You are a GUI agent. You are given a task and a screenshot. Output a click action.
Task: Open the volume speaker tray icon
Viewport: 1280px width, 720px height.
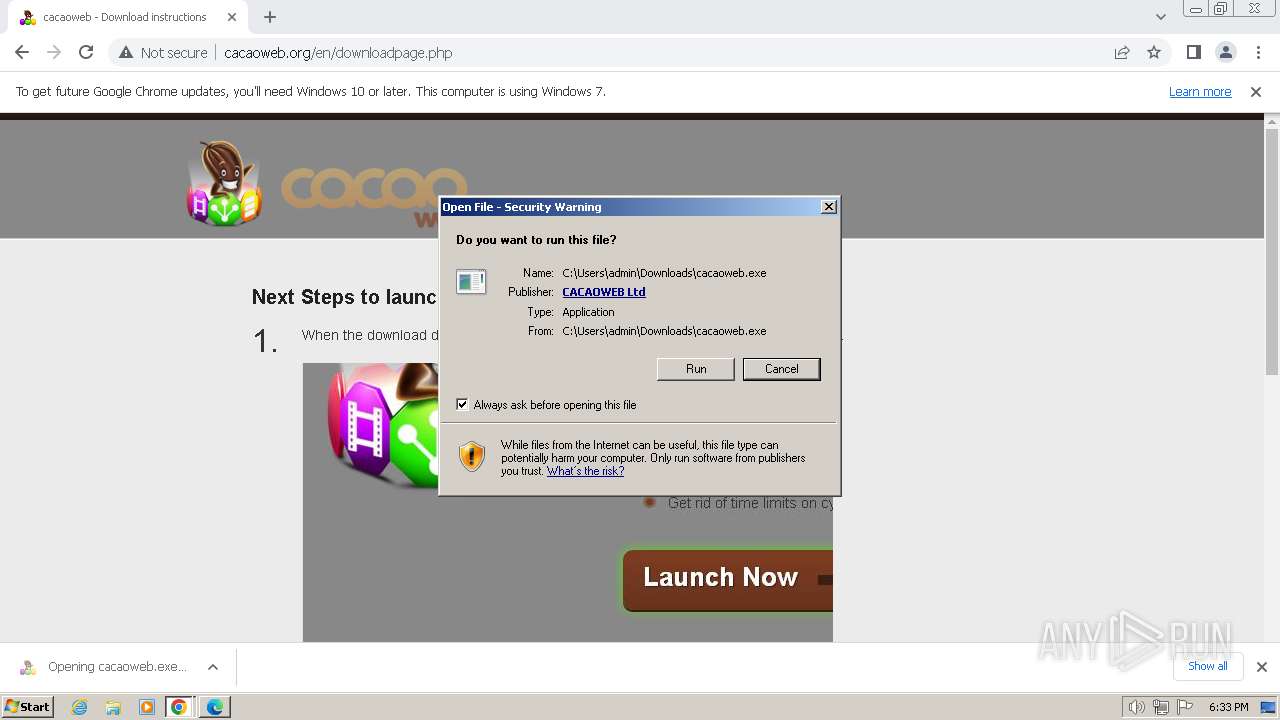(1136, 707)
